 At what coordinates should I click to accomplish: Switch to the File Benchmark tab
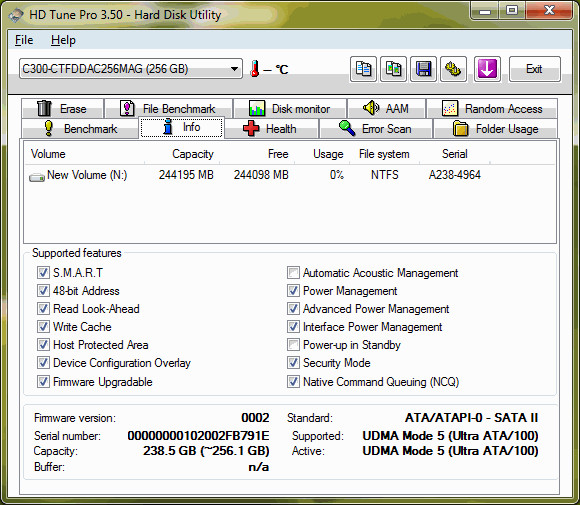point(169,108)
